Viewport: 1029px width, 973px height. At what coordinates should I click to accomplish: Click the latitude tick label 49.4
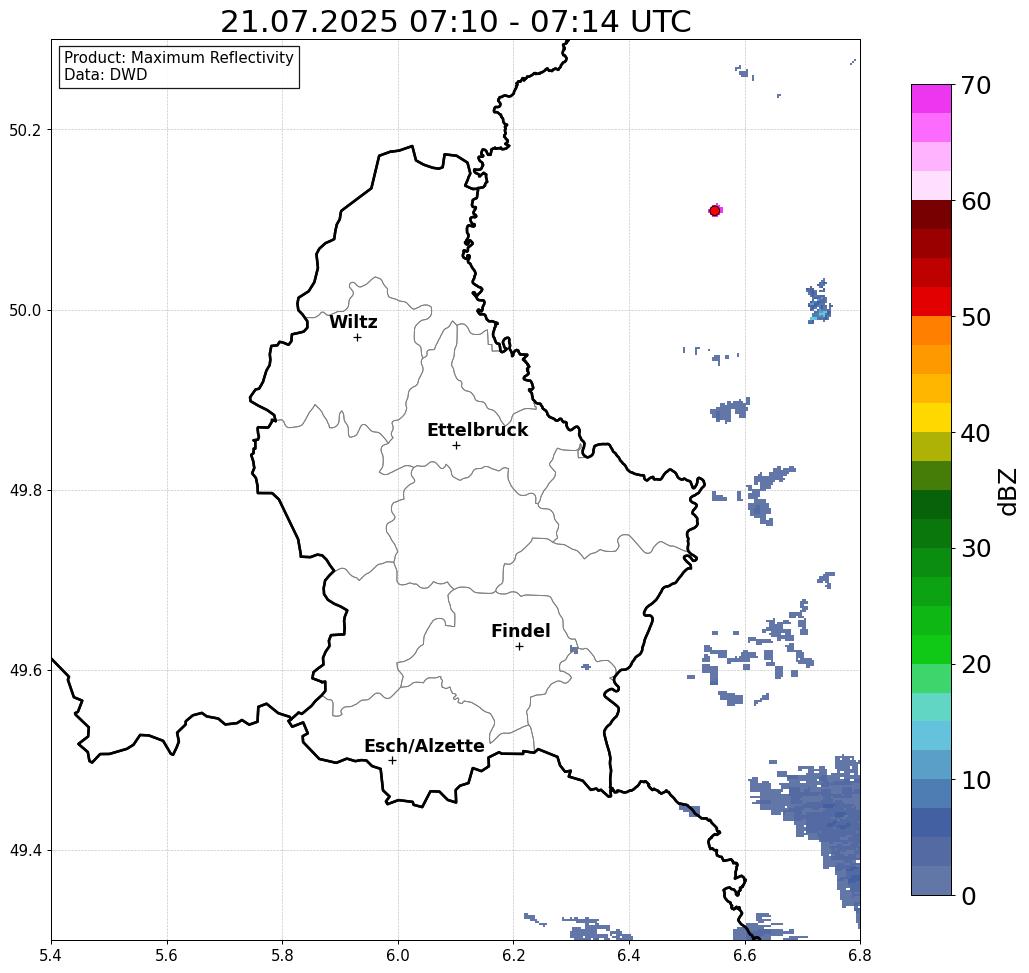pos(25,851)
